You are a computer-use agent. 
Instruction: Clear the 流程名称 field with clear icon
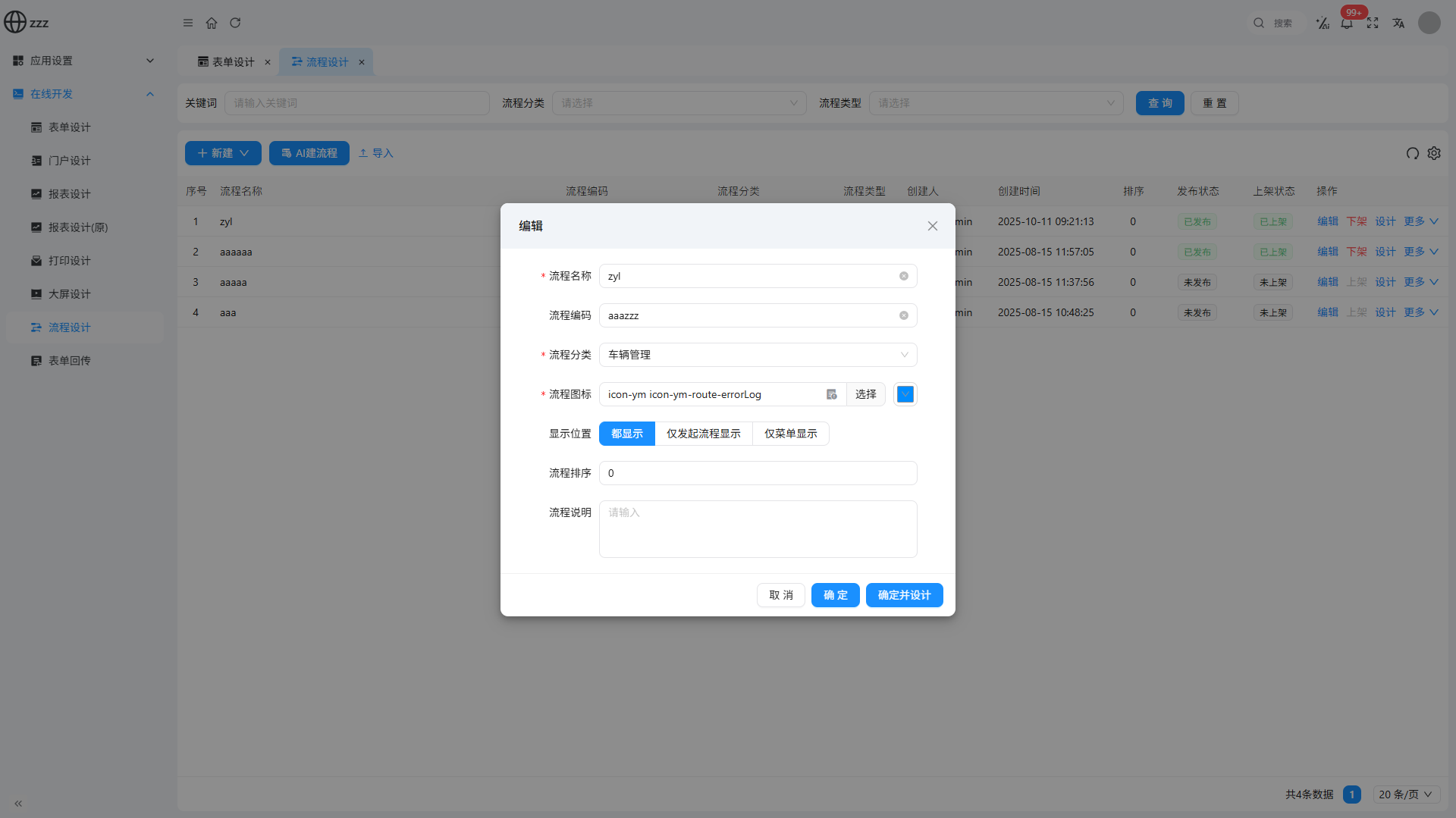coord(904,276)
